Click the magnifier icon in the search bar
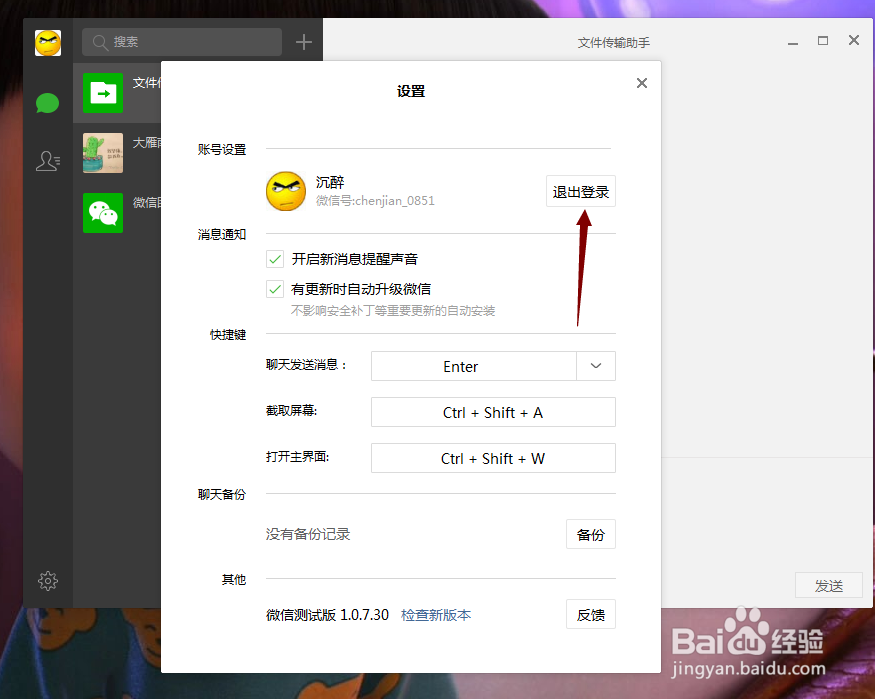 click(101, 43)
